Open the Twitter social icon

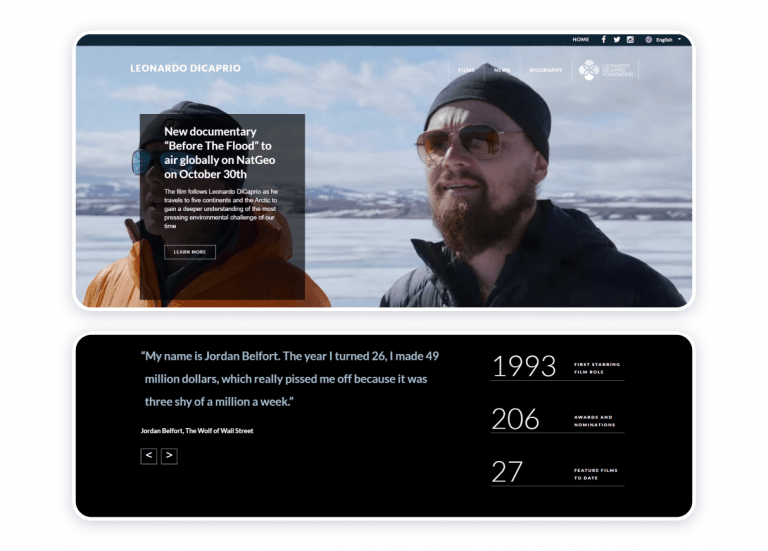coord(617,40)
